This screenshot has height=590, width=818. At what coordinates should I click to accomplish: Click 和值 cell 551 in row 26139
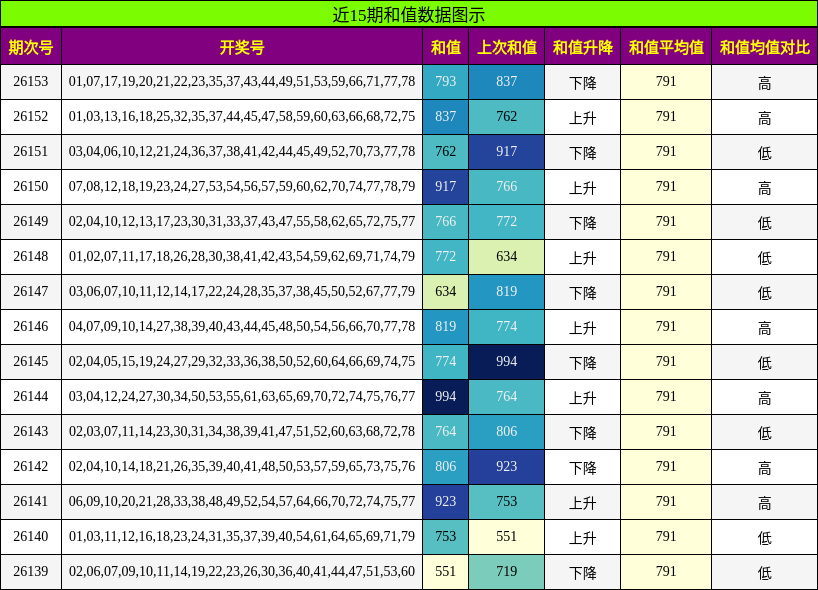coord(446,571)
